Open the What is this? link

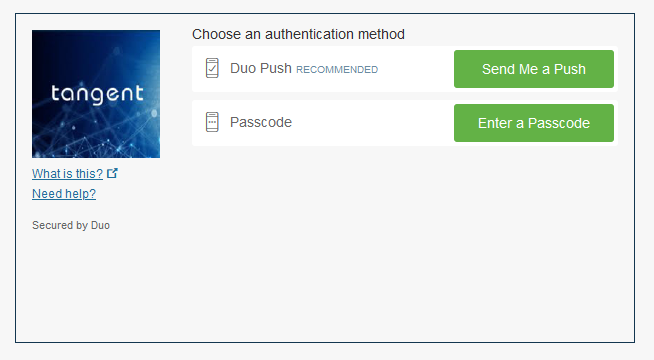[x=67, y=174]
